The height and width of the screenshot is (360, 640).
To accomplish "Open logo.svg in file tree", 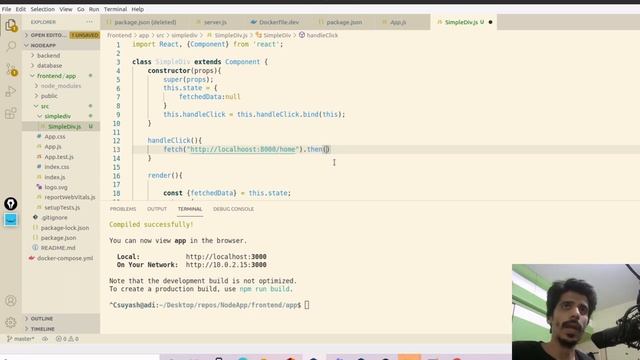I will coord(56,187).
